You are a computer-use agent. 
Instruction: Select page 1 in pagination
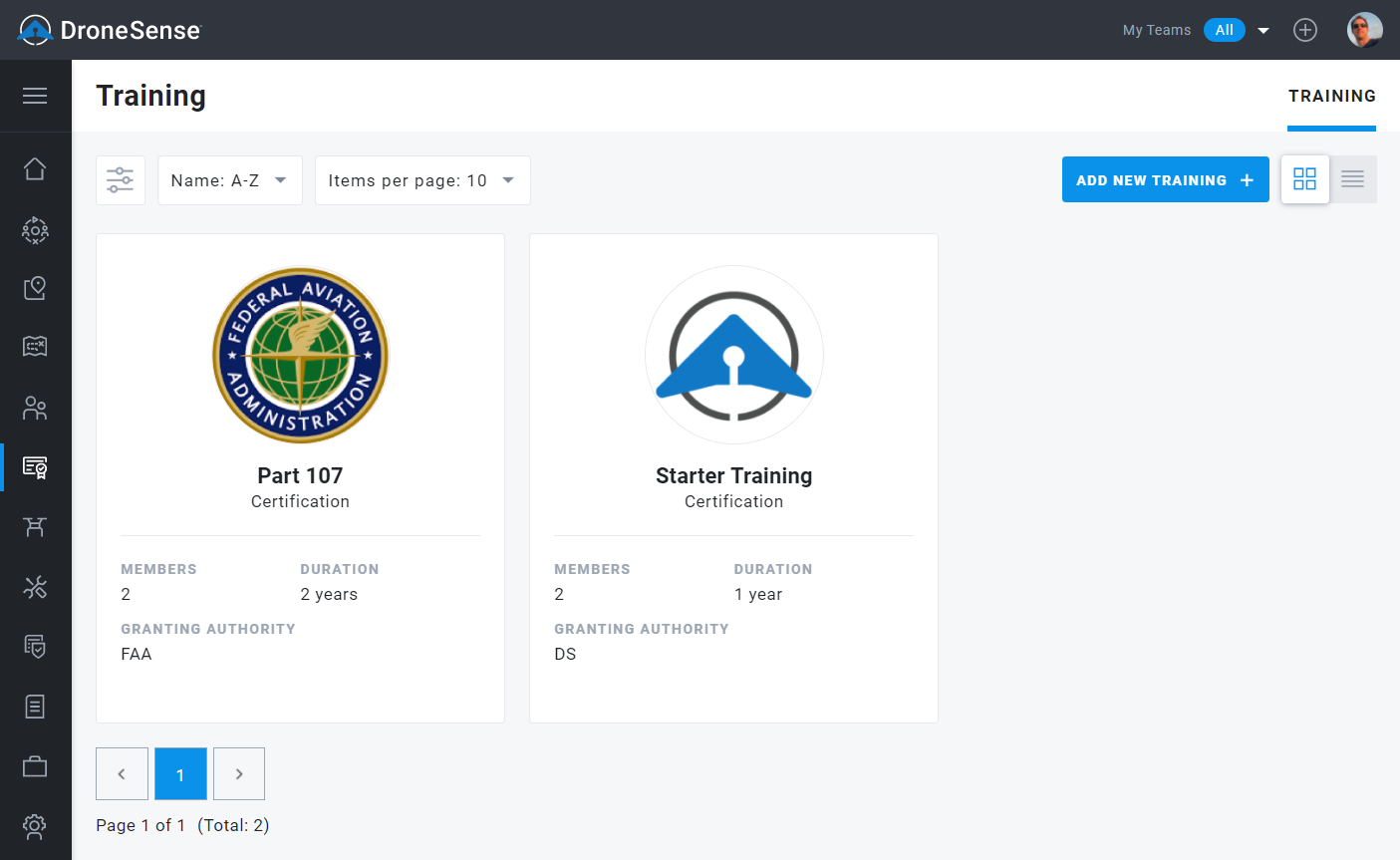click(180, 773)
